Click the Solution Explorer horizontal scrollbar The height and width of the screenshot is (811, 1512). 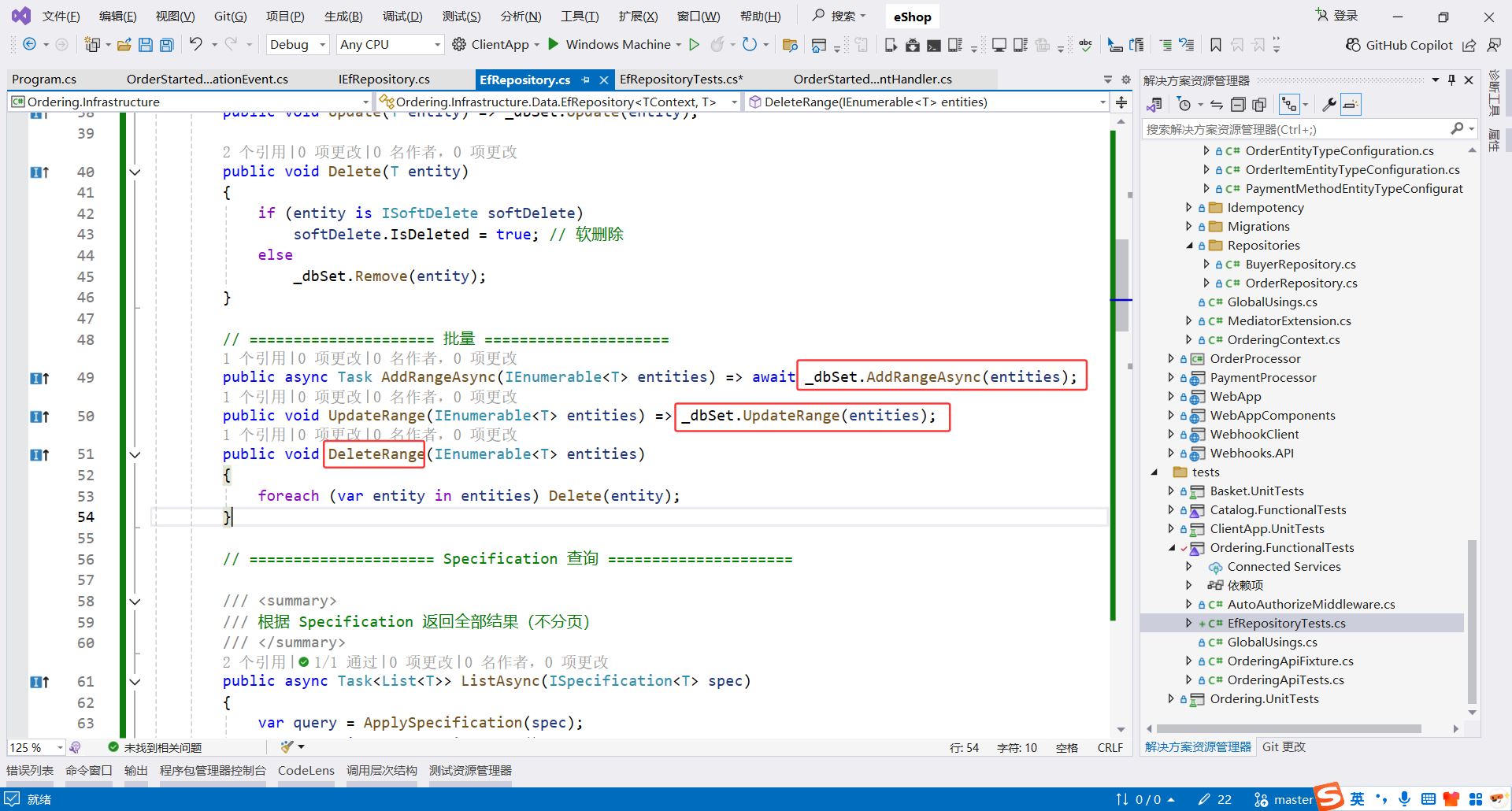click(1288, 729)
